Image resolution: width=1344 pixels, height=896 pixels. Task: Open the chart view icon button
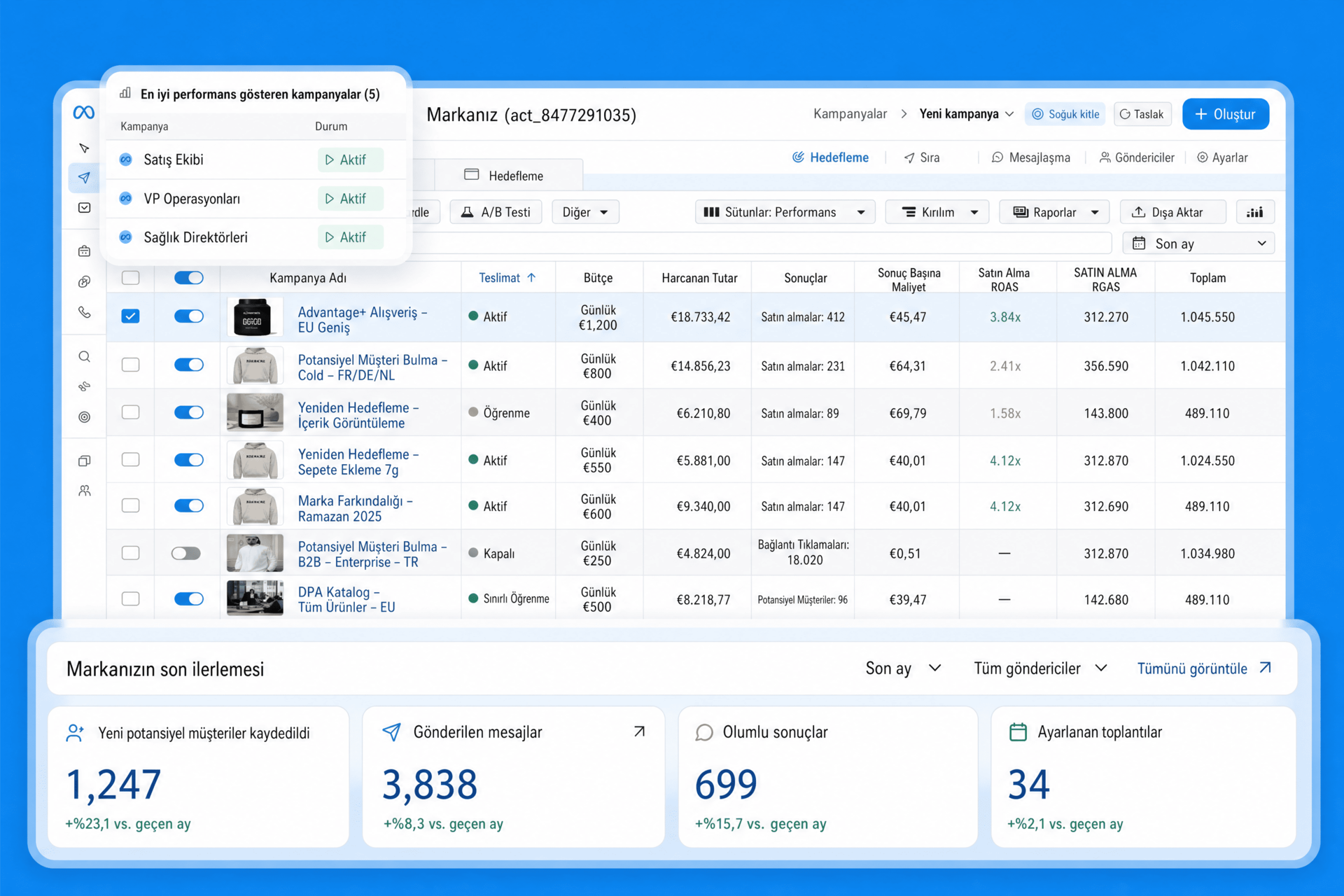(1255, 212)
